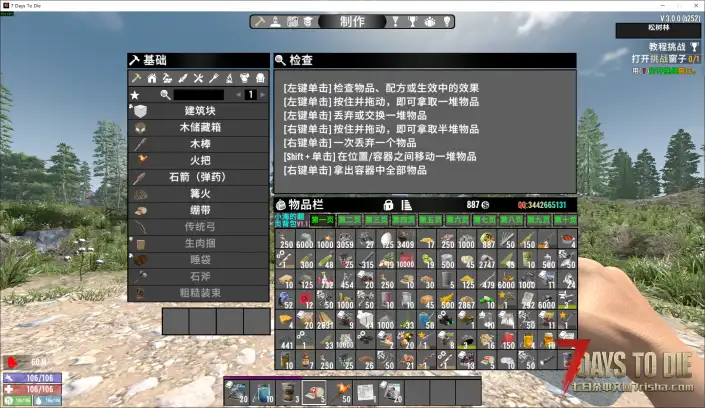Select the 木棒 recipe

point(199,144)
